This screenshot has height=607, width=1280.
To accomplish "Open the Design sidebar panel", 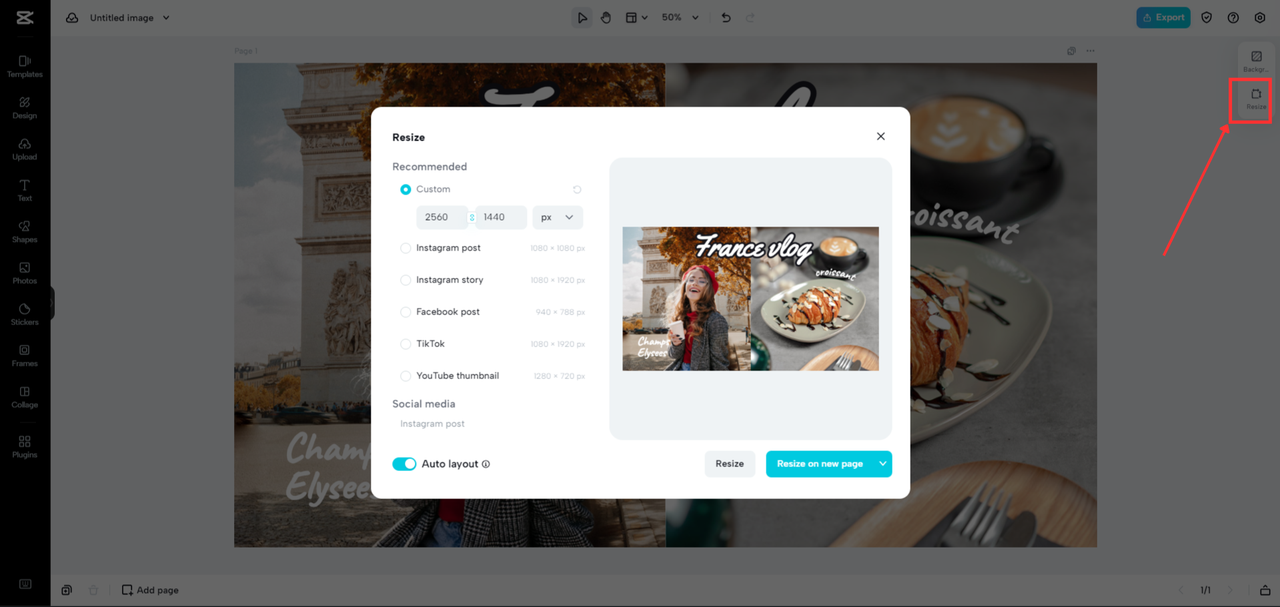I will point(25,108).
